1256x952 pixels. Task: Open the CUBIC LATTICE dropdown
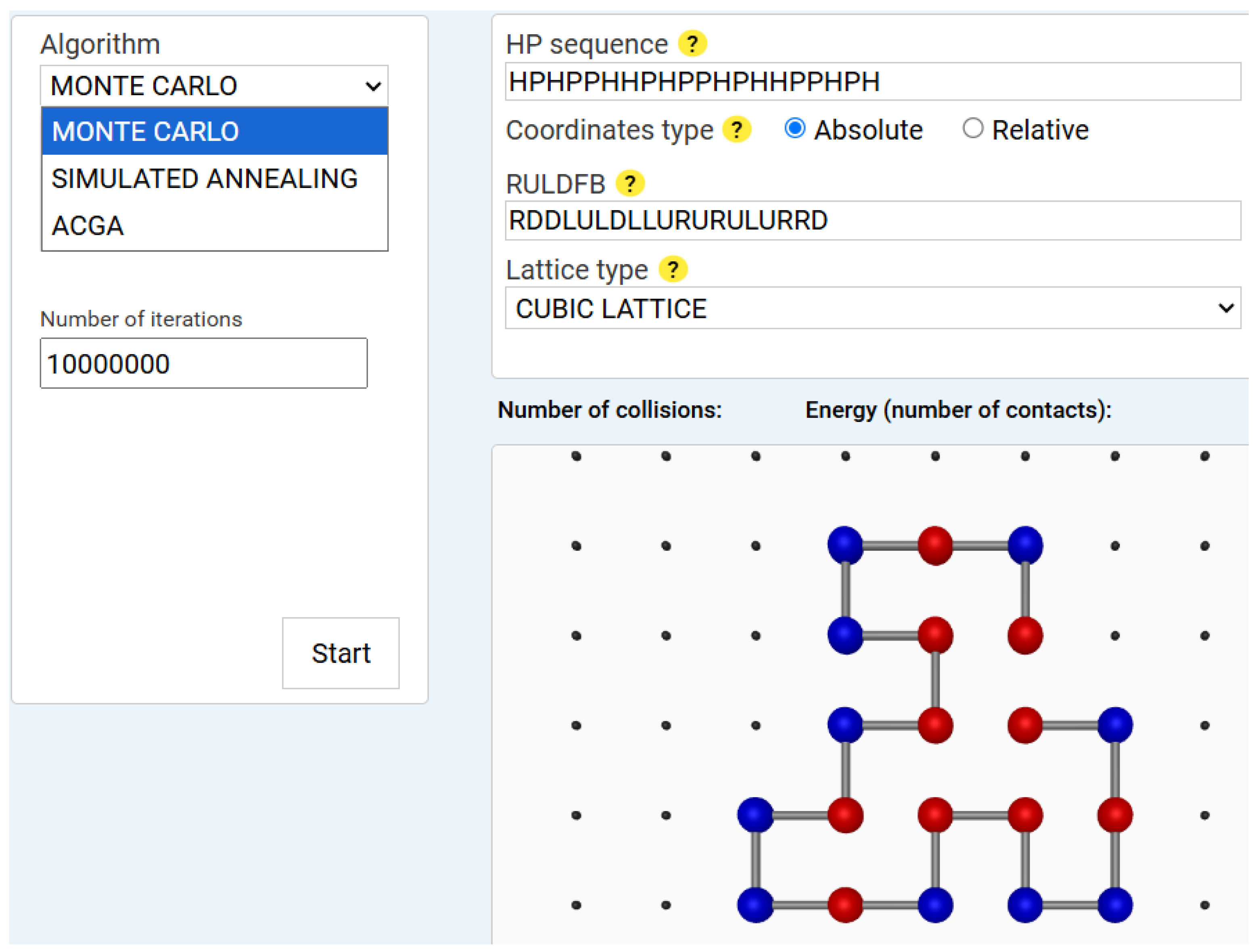872,308
